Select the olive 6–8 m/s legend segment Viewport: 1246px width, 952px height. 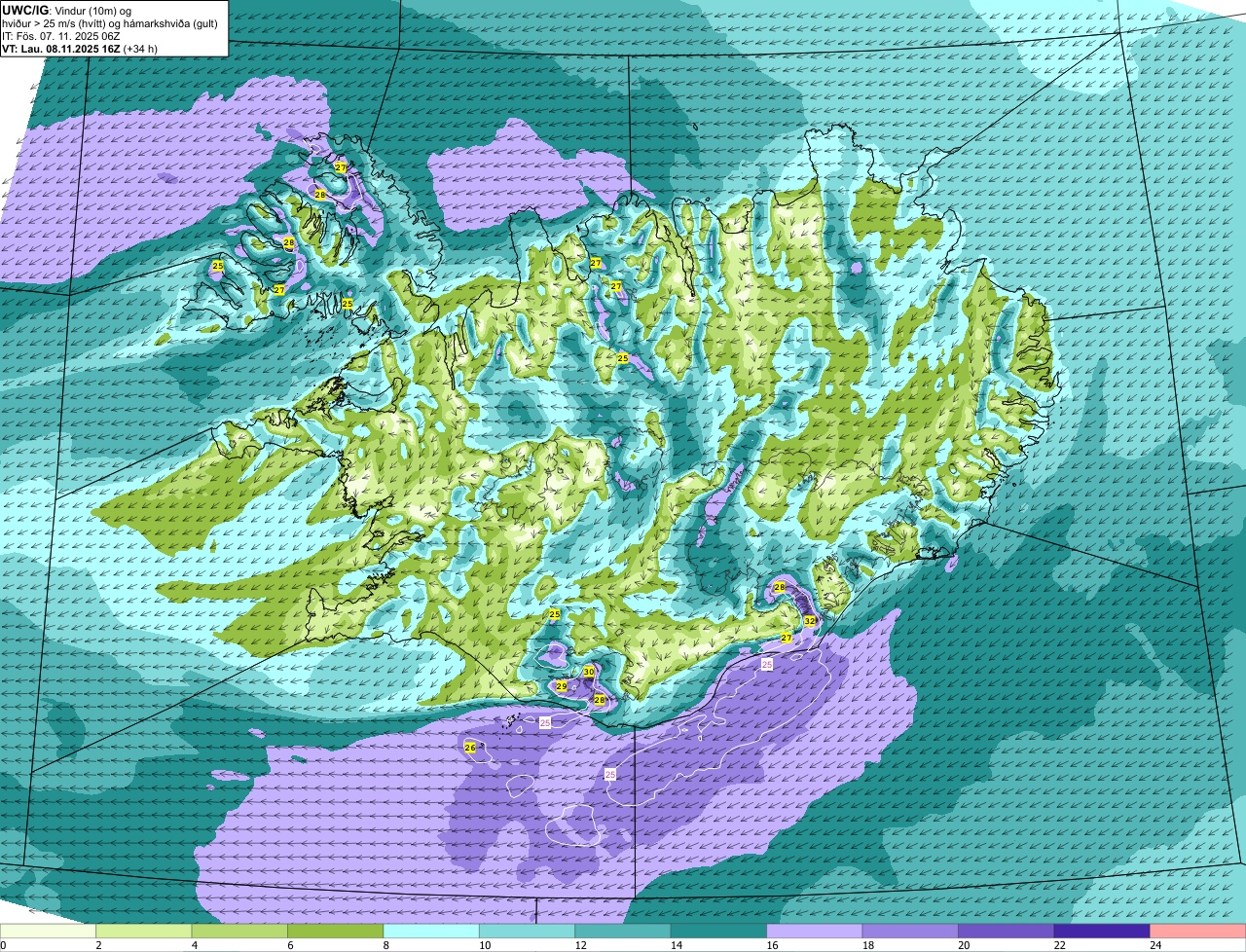point(336,932)
